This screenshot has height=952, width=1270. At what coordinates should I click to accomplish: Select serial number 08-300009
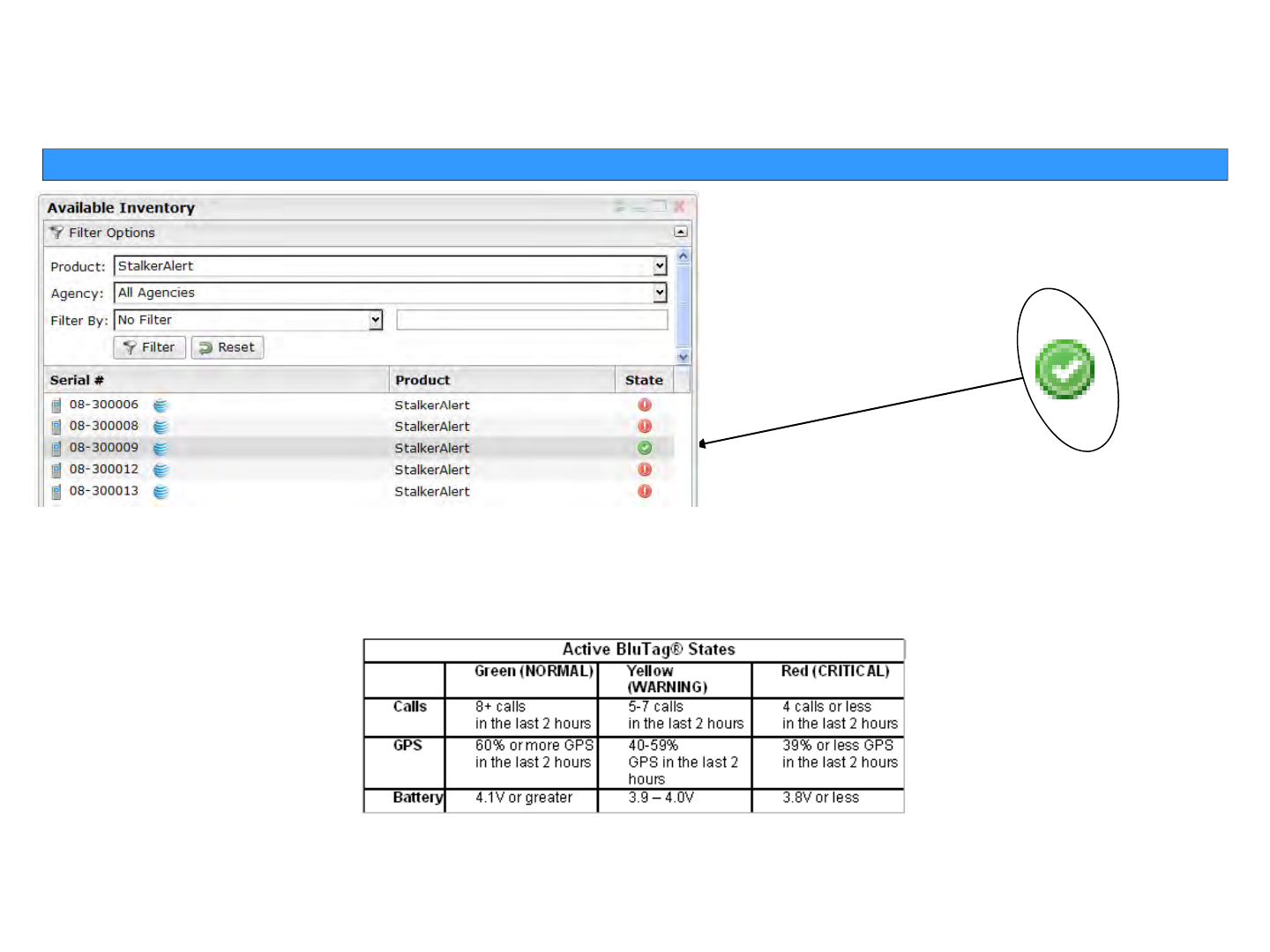(104, 448)
